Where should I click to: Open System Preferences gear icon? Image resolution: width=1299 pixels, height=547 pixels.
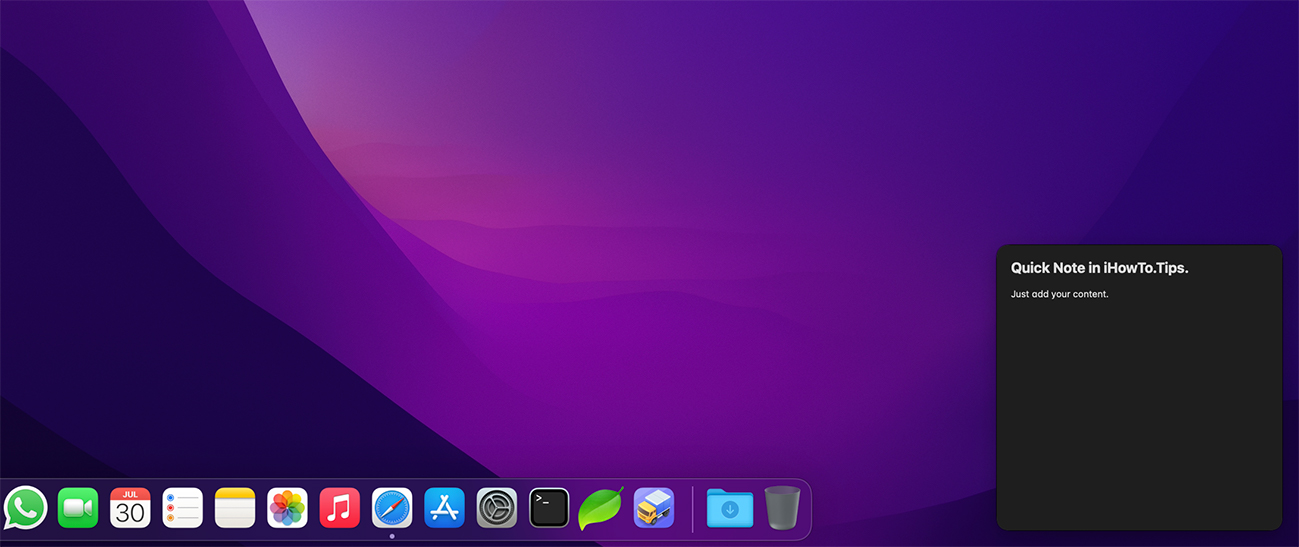[497, 508]
